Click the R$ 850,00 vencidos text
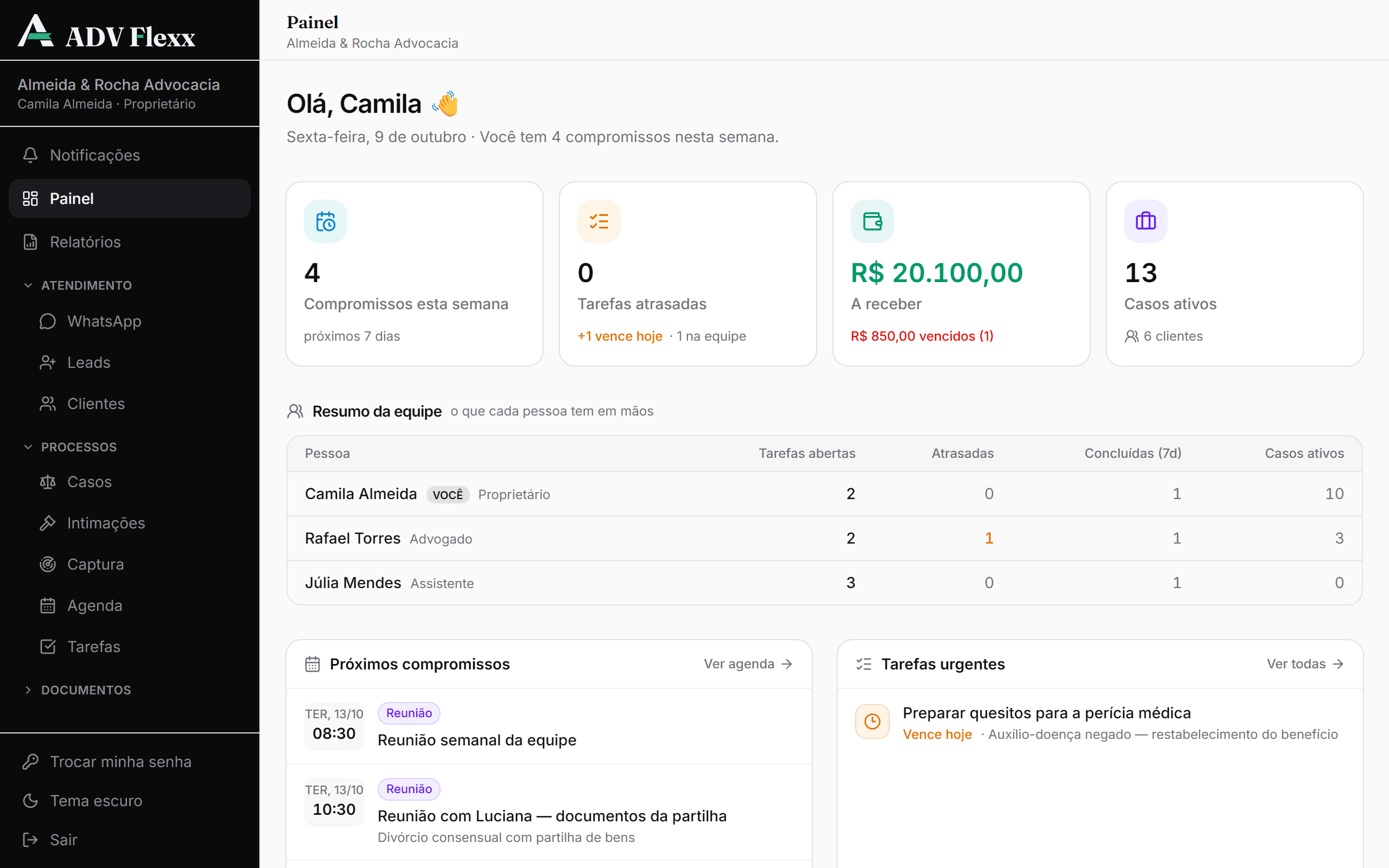 922,336
